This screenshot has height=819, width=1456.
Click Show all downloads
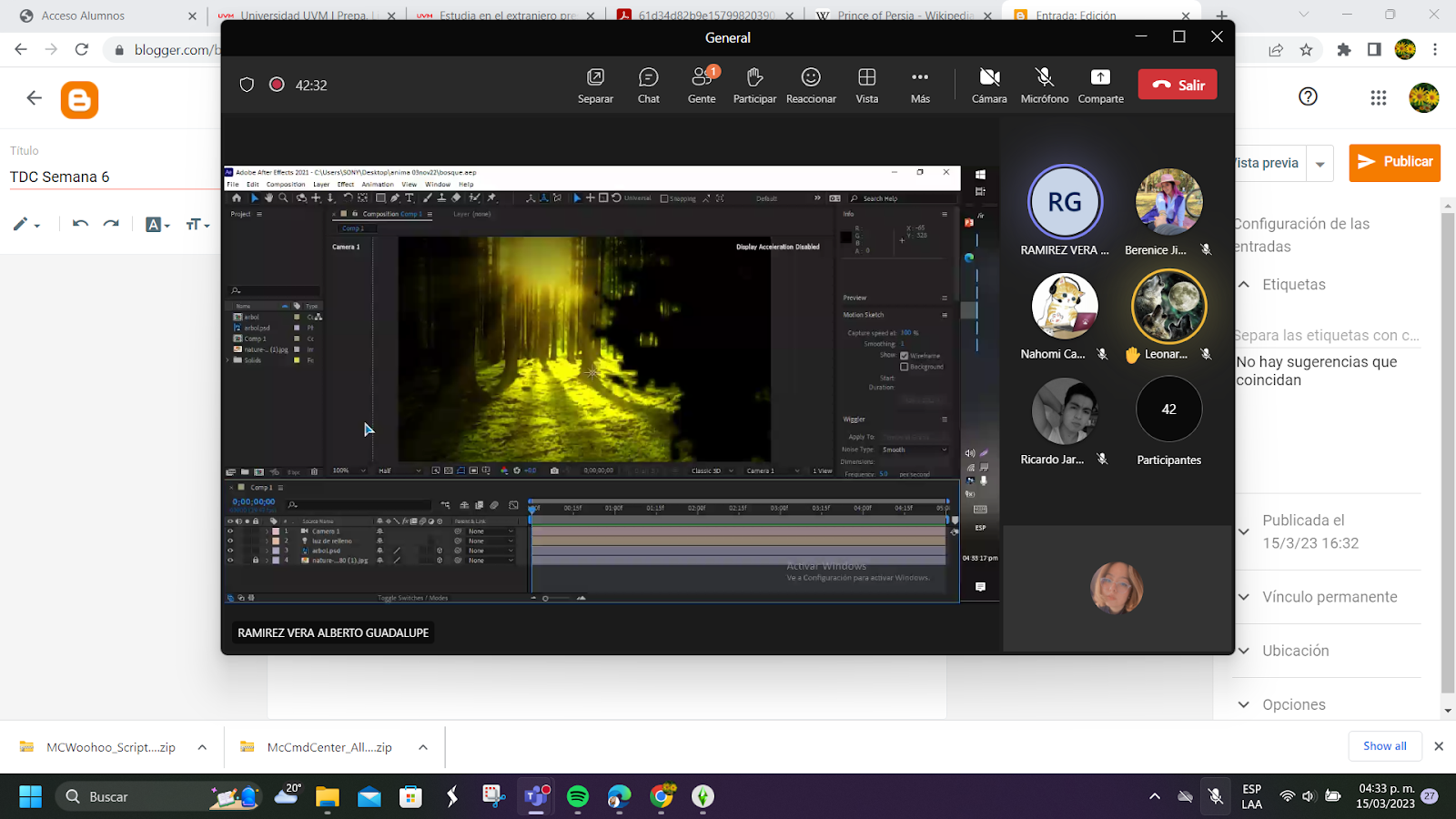[1384, 746]
